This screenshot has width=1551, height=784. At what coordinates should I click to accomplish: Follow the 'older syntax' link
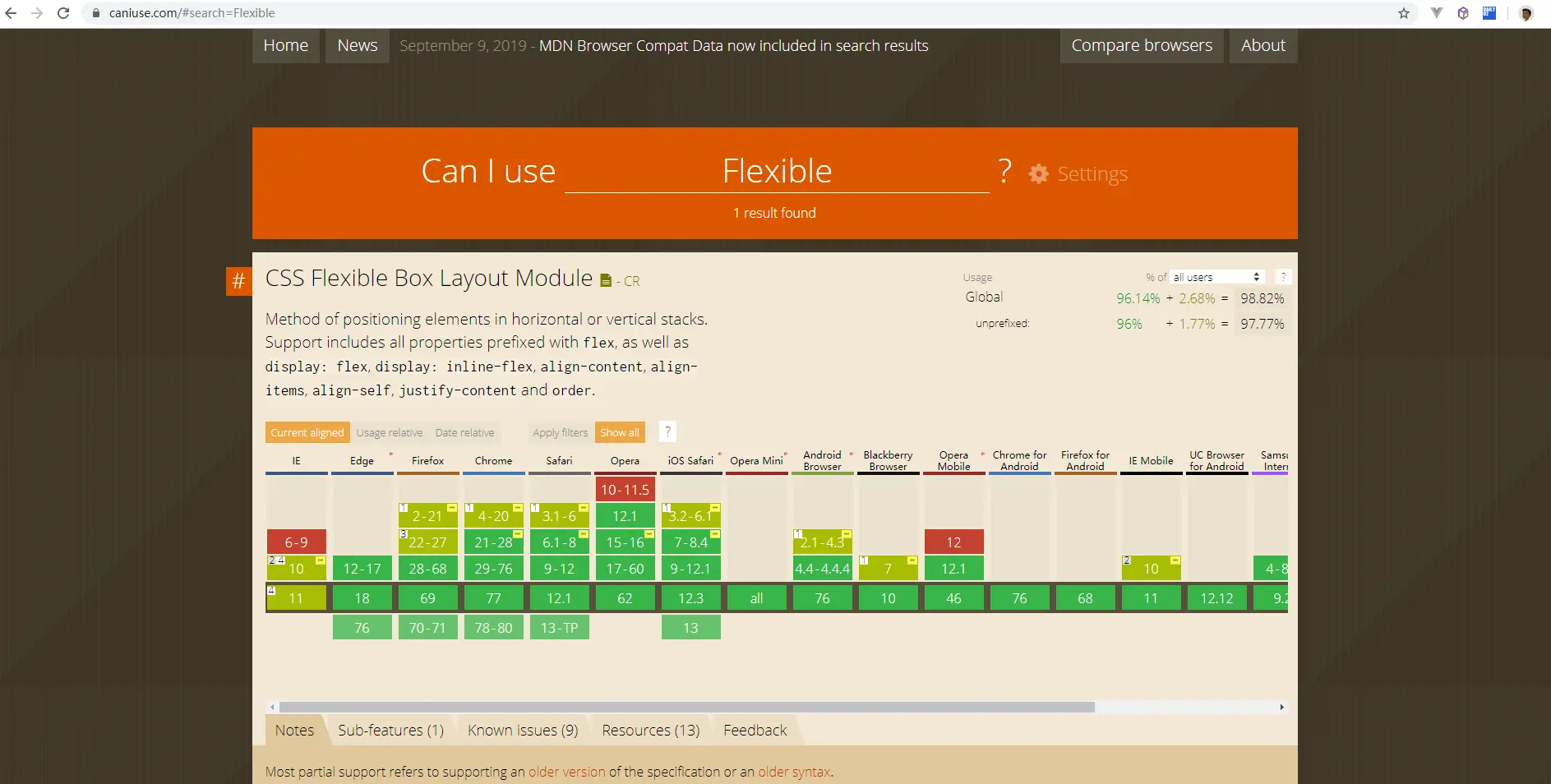(794, 772)
